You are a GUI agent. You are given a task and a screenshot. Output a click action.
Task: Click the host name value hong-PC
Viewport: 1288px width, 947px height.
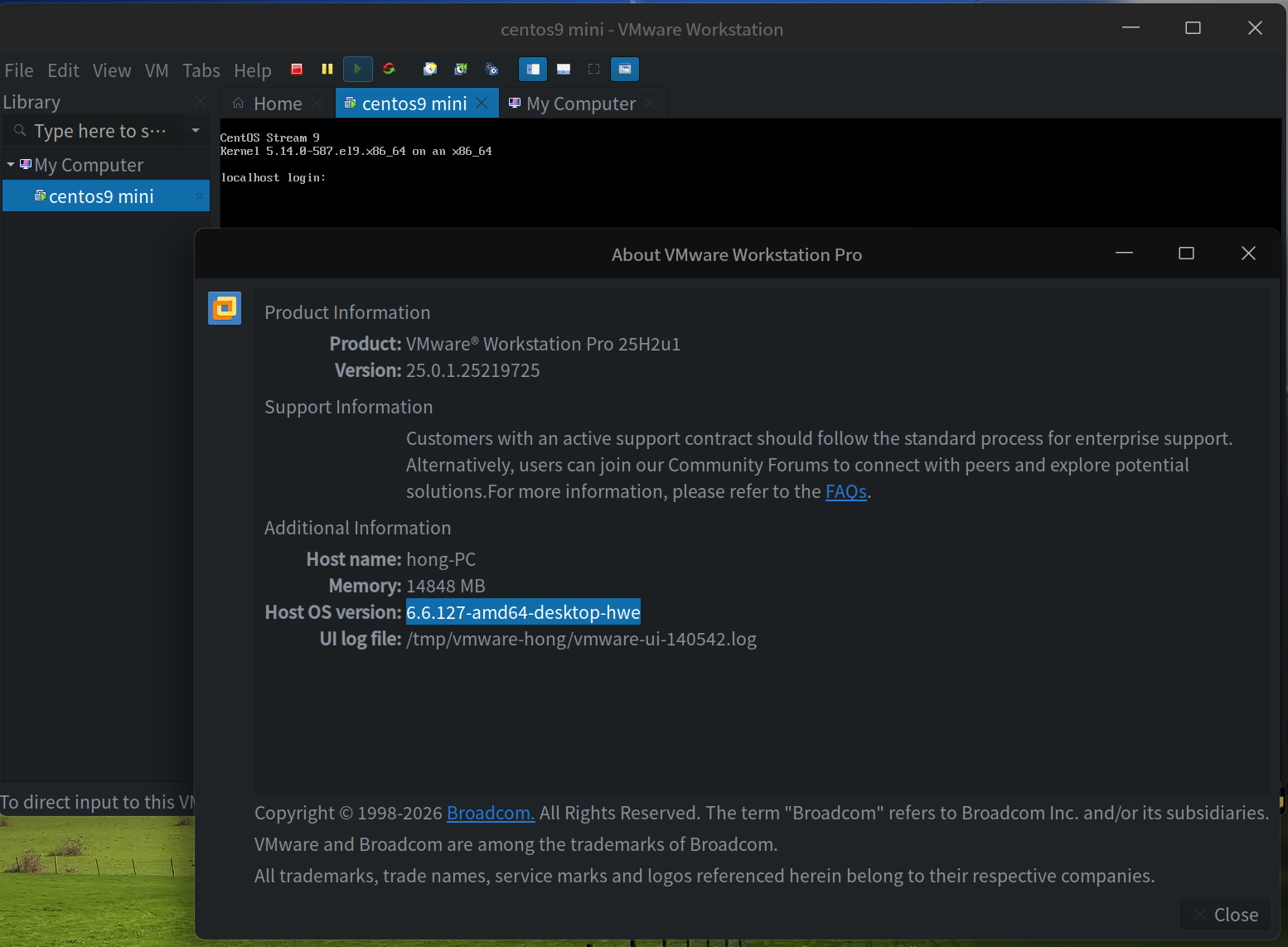pyautogui.click(x=441, y=559)
